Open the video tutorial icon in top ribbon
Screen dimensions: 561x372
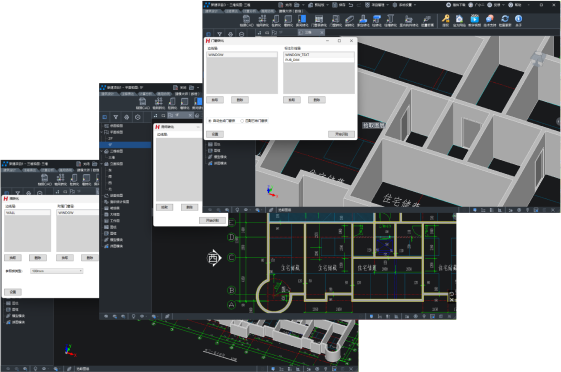click(x=474, y=19)
